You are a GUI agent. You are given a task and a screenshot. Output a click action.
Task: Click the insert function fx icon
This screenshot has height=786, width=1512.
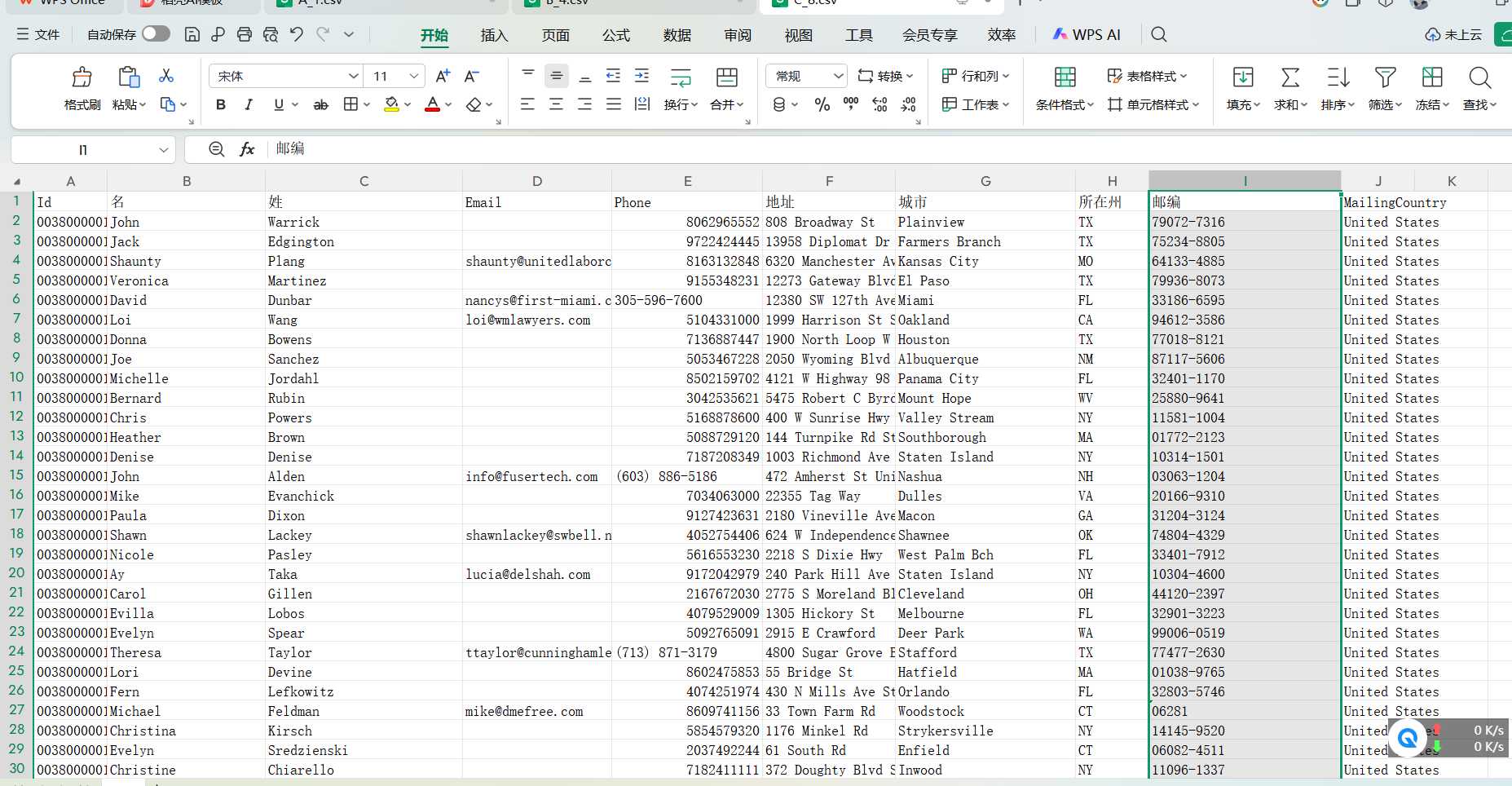tap(247, 148)
